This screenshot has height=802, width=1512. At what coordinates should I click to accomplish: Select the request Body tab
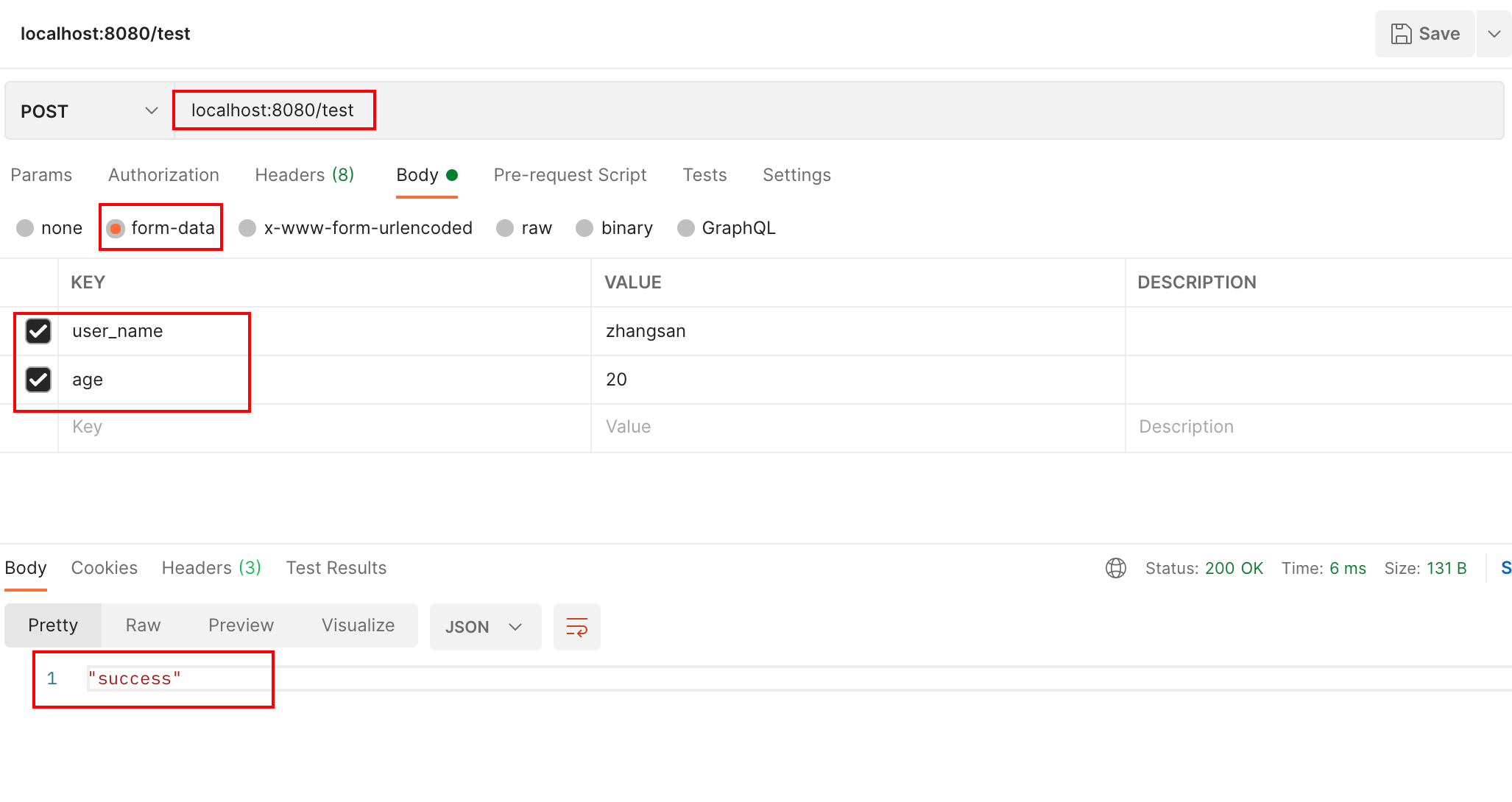tap(427, 175)
